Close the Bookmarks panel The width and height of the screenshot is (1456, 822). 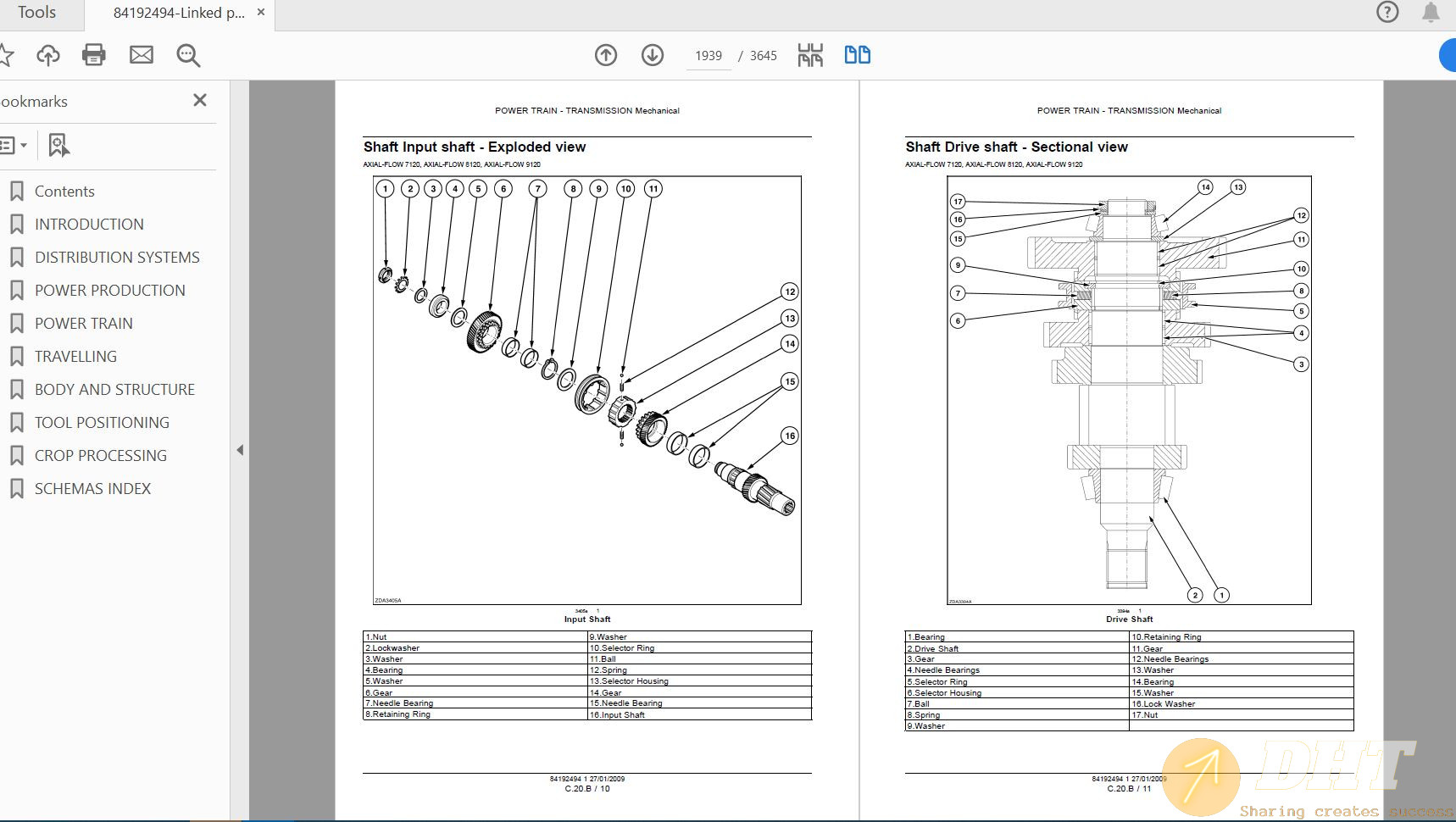[x=200, y=100]
